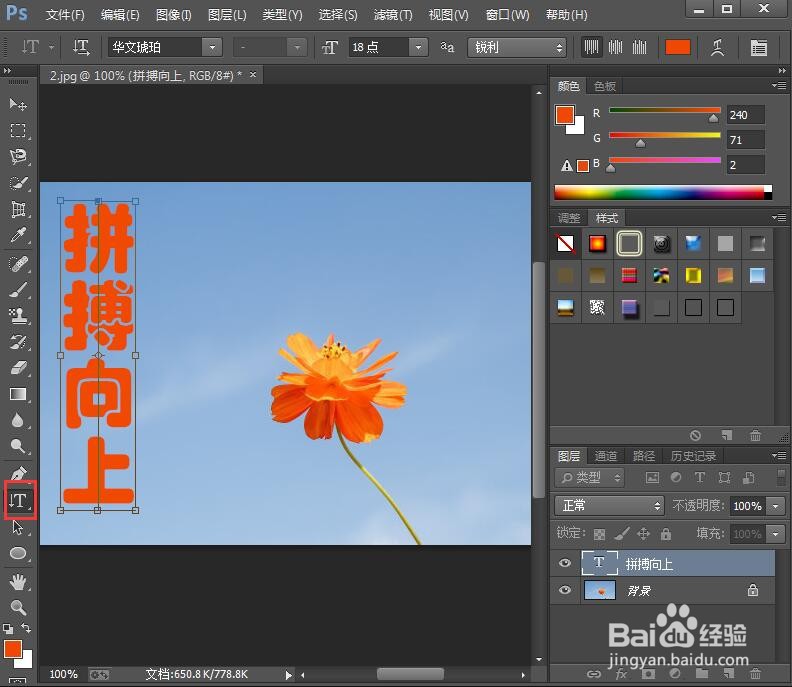Viewport: 792px width, 687px height.
Task: Open the character and paragraph panel
Action: click(x=758, y=47)
